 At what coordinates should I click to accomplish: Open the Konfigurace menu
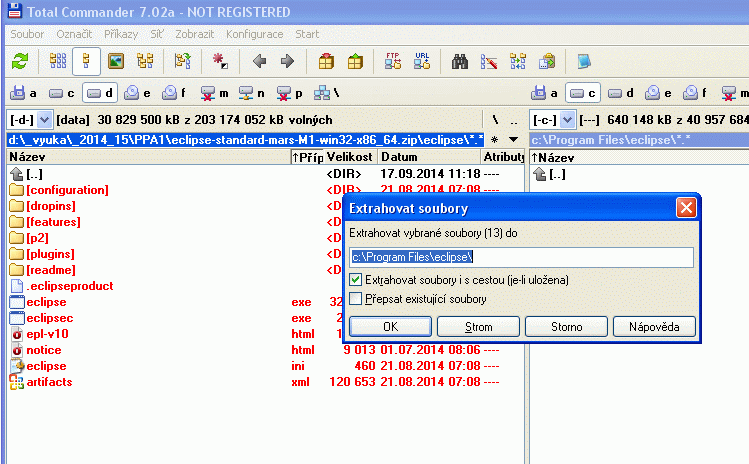pyautogui.click(x=255, y=34)
